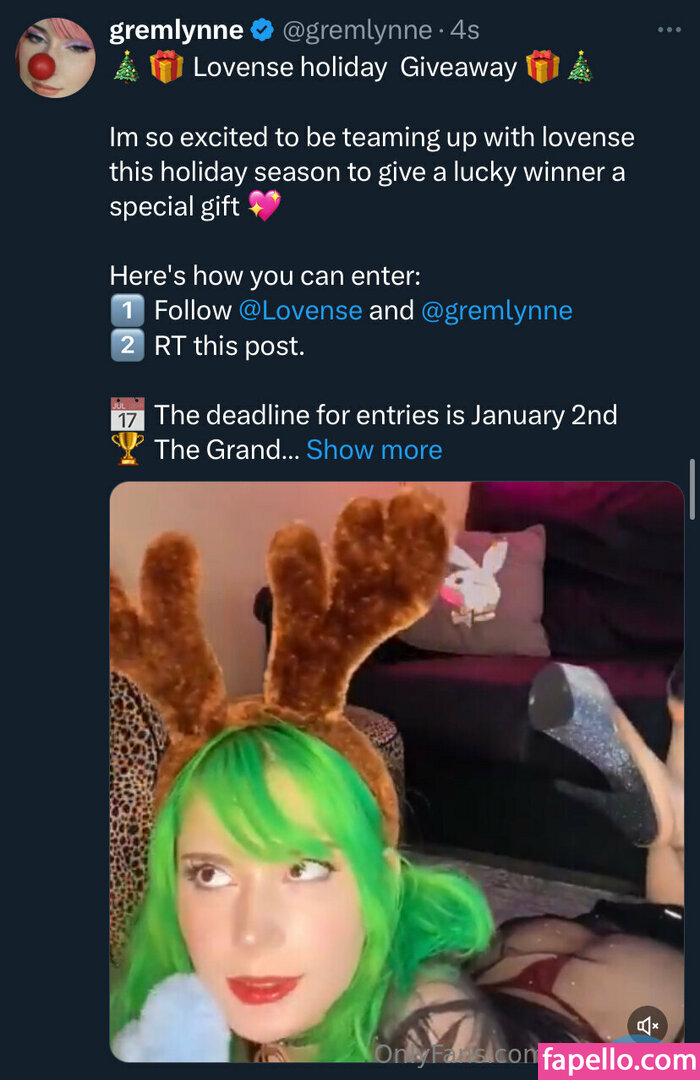Click the @gremlynne mention in step one
The height and width of the screenshot is (1080, 700).
(x=497, y=310)
